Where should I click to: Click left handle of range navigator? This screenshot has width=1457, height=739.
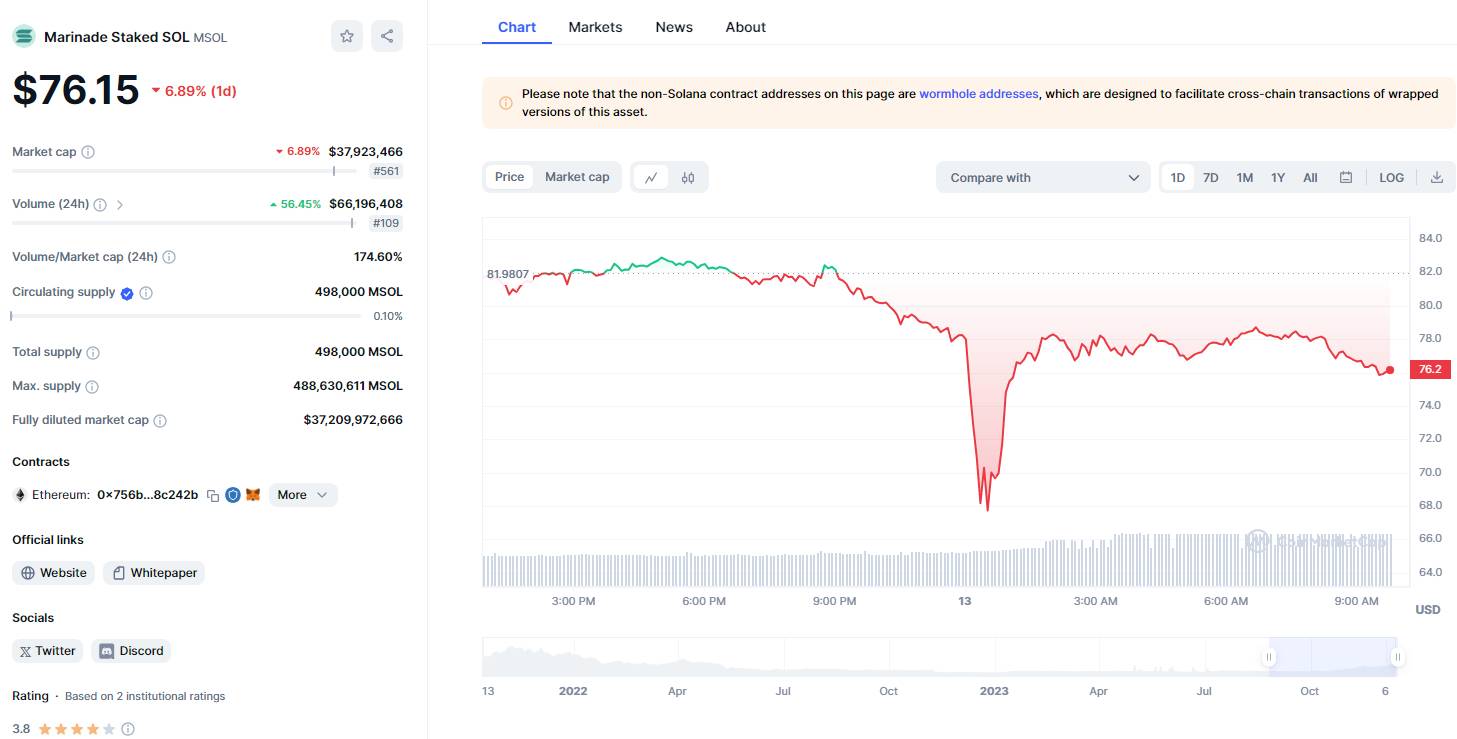click(x=1269, y=657)
